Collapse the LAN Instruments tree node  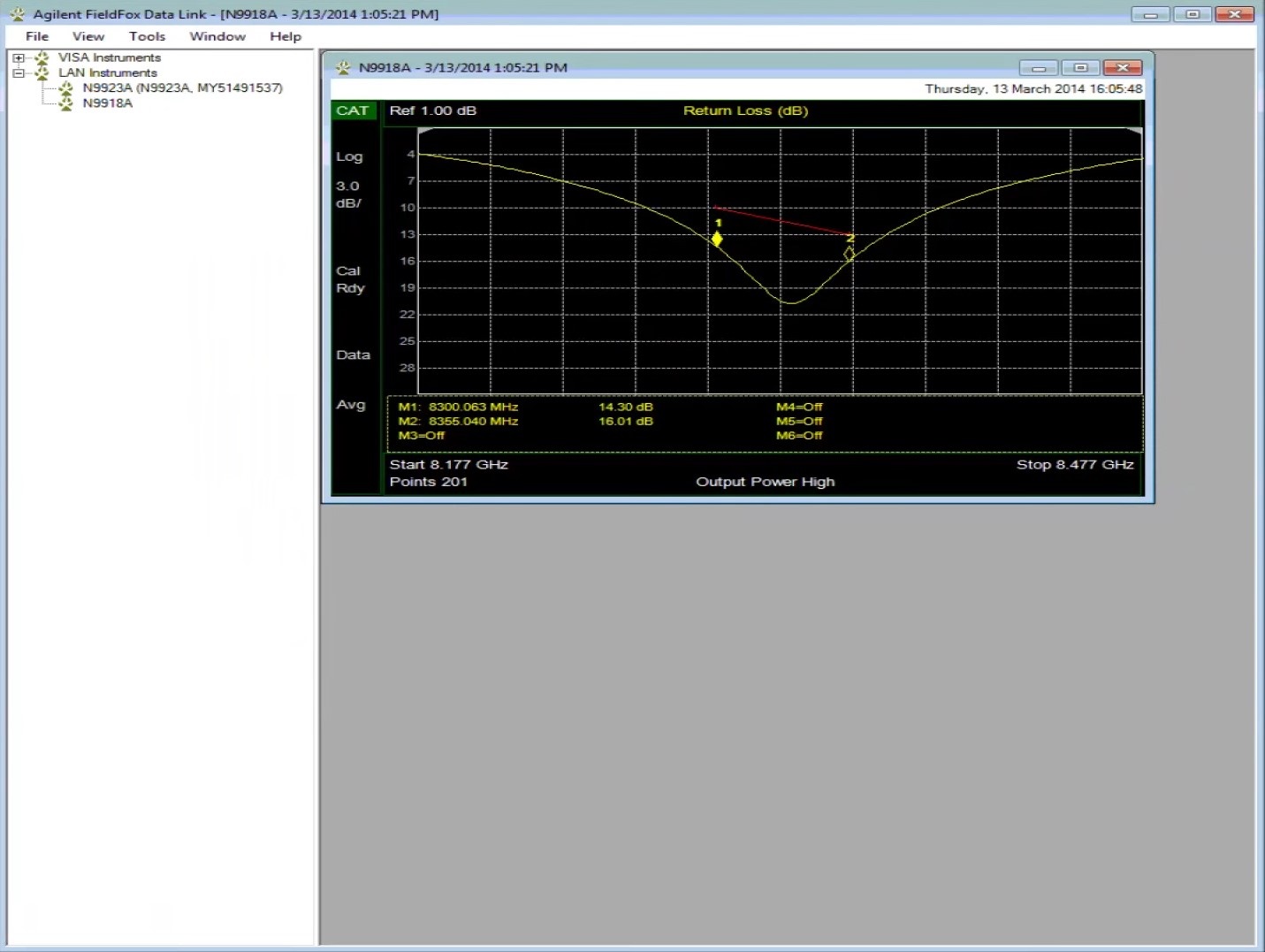click(x=19, y=73)
